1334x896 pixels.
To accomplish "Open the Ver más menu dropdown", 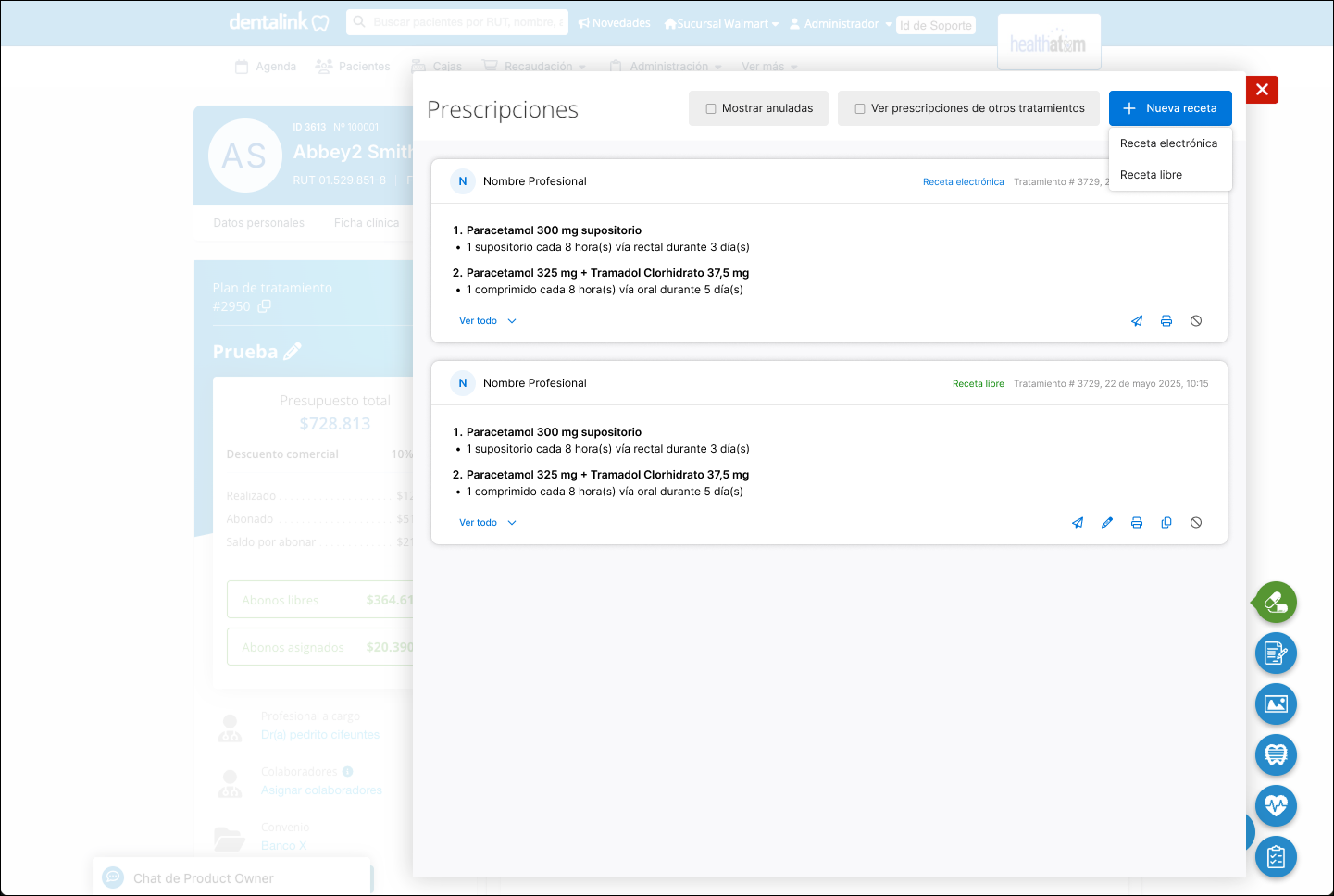I will click(769, 67).
